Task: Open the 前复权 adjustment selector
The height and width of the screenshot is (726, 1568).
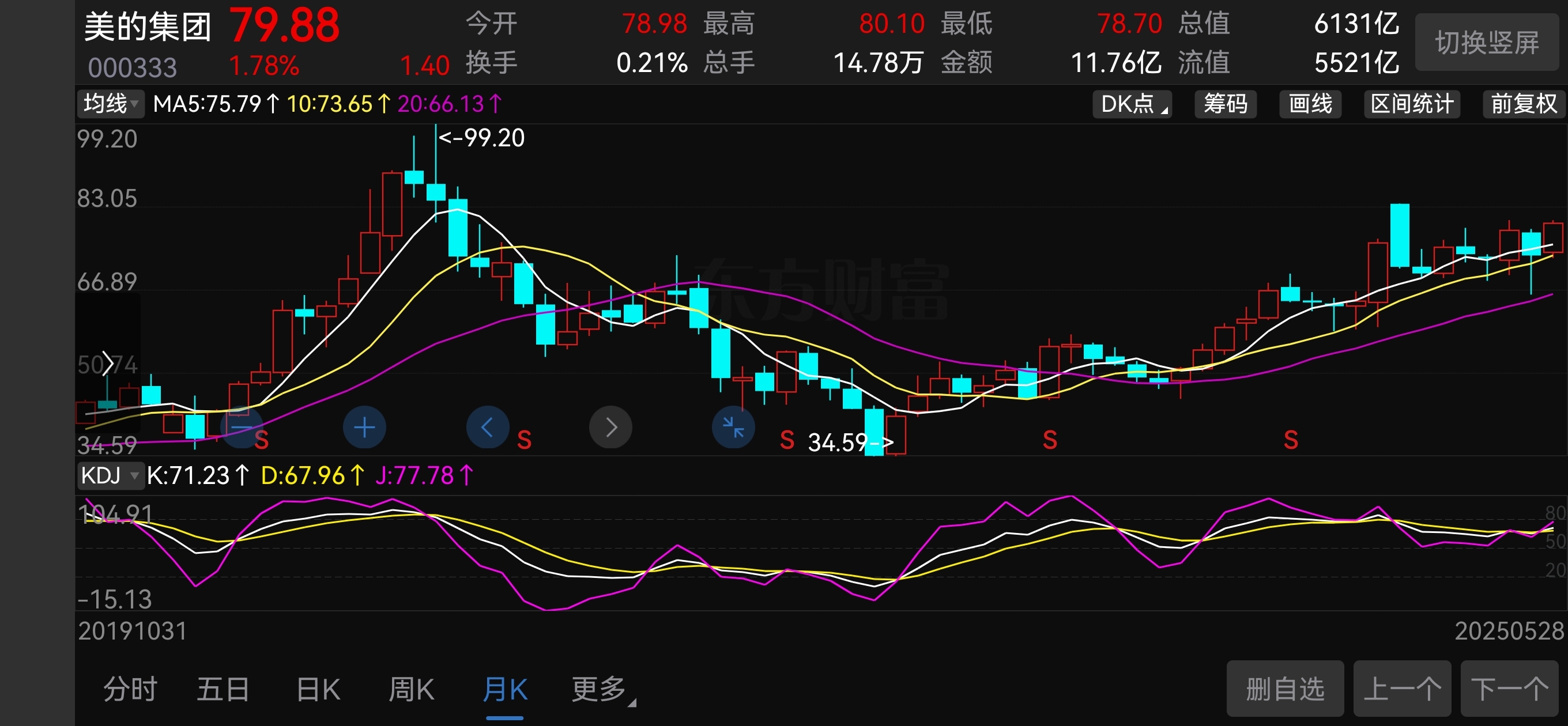Action: [1524, 104]
